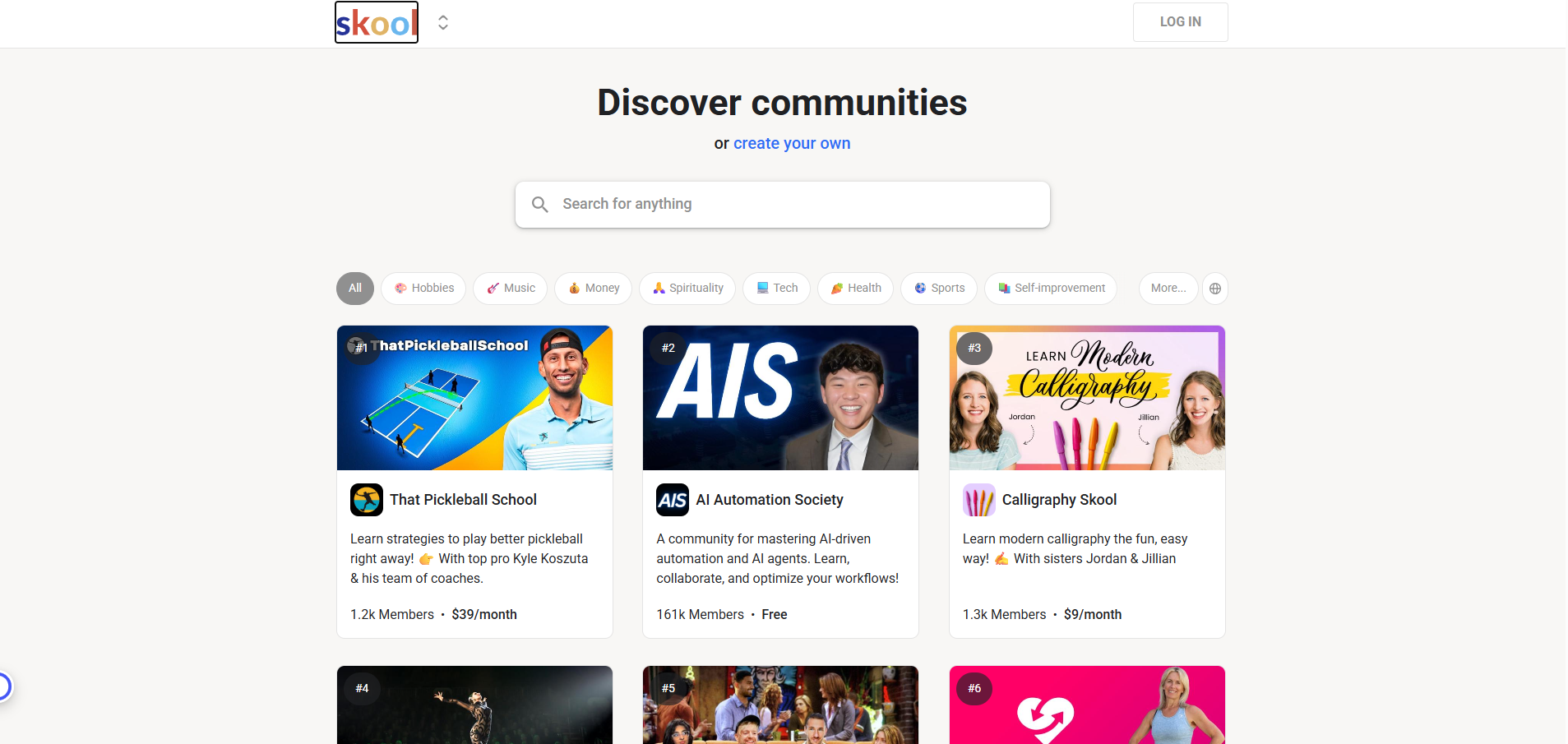Open That Pickleball School cover image
Image resolution: width=1568 pixels, height=744 pixels.
tap(474, 398)
